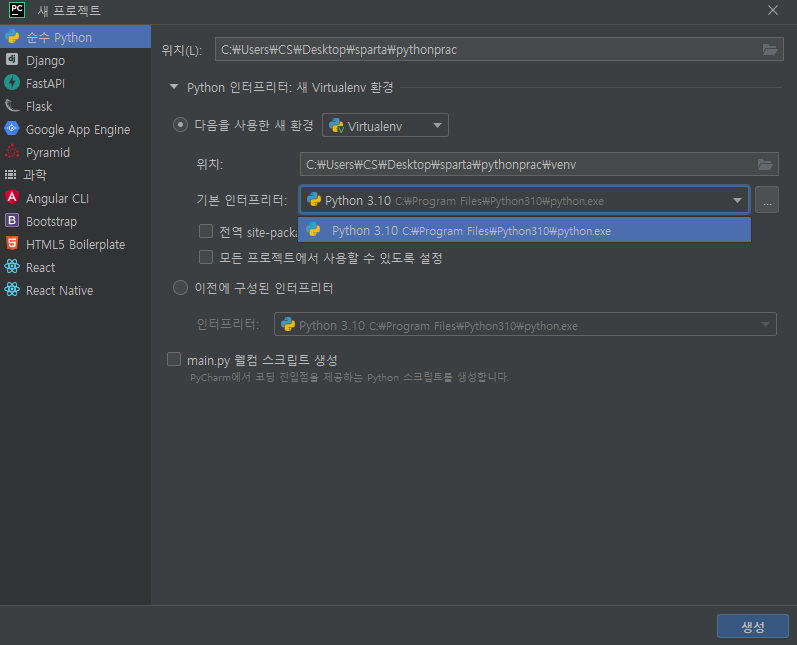Click the project 위치(L) path field

pyautogui.click(x=499, y=49)
